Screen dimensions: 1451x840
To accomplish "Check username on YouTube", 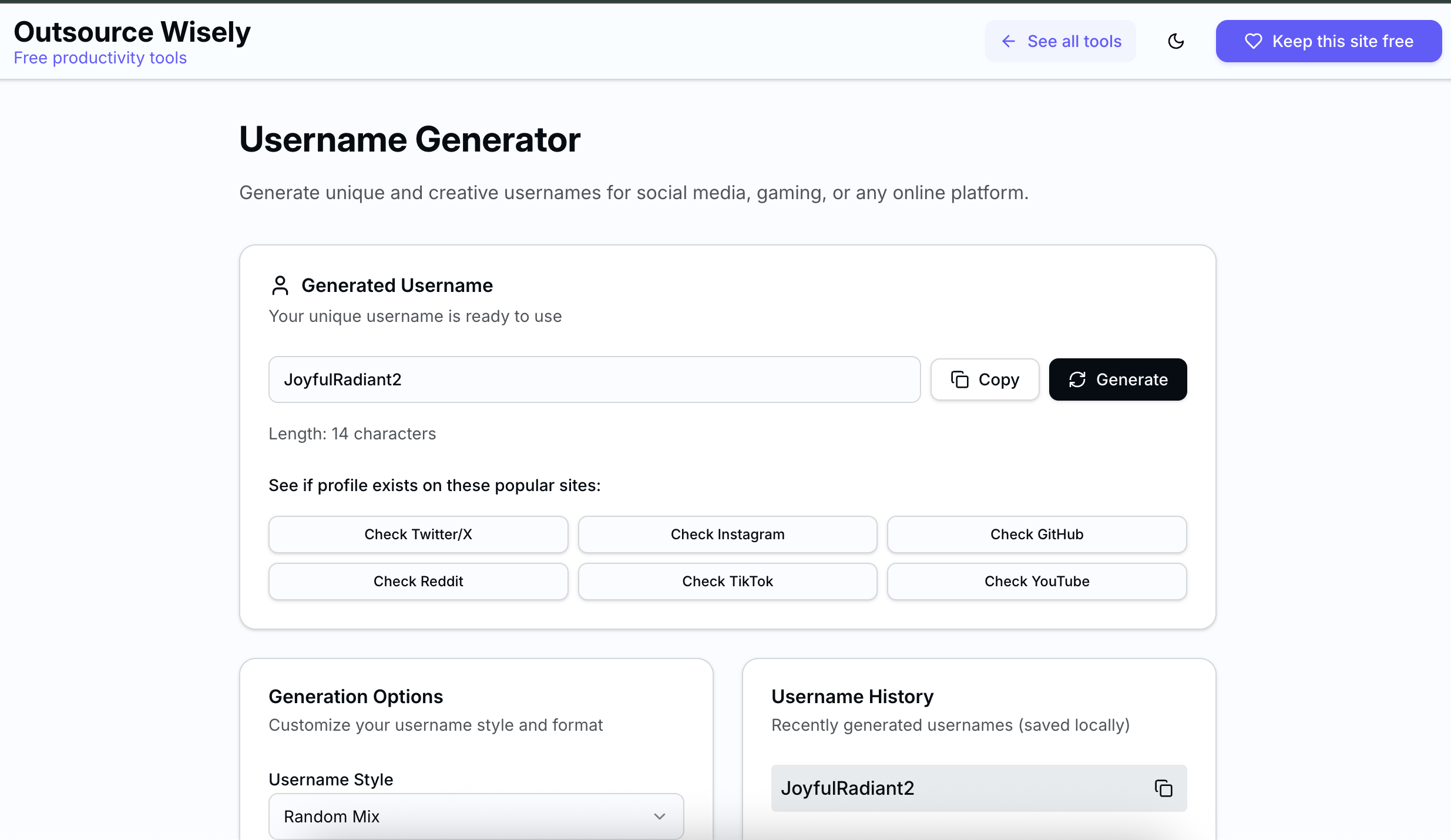I will pyautogui.click(x=1037, y=582).
